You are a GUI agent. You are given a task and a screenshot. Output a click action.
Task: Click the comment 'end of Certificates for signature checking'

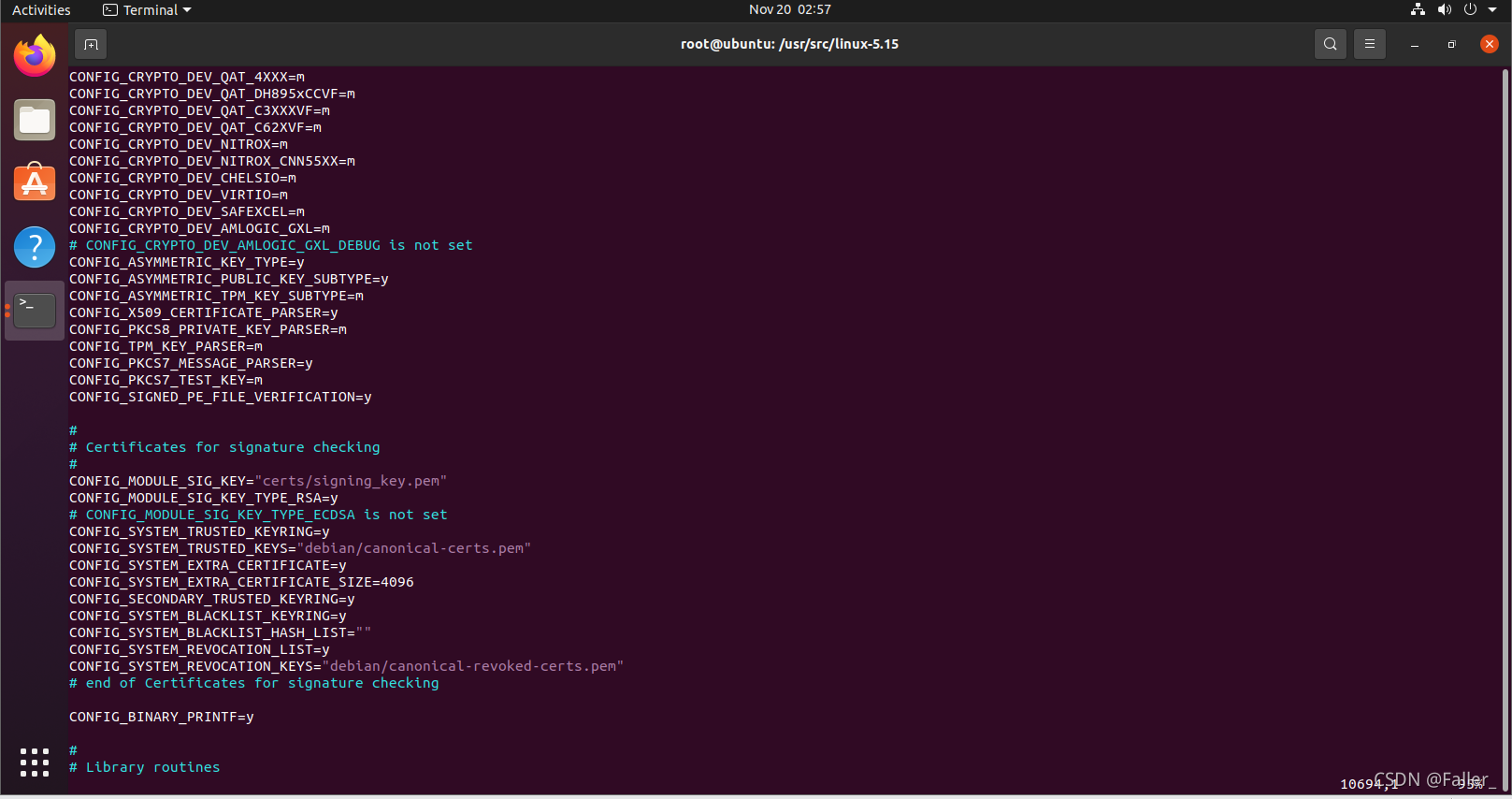(x=254, y=683)
